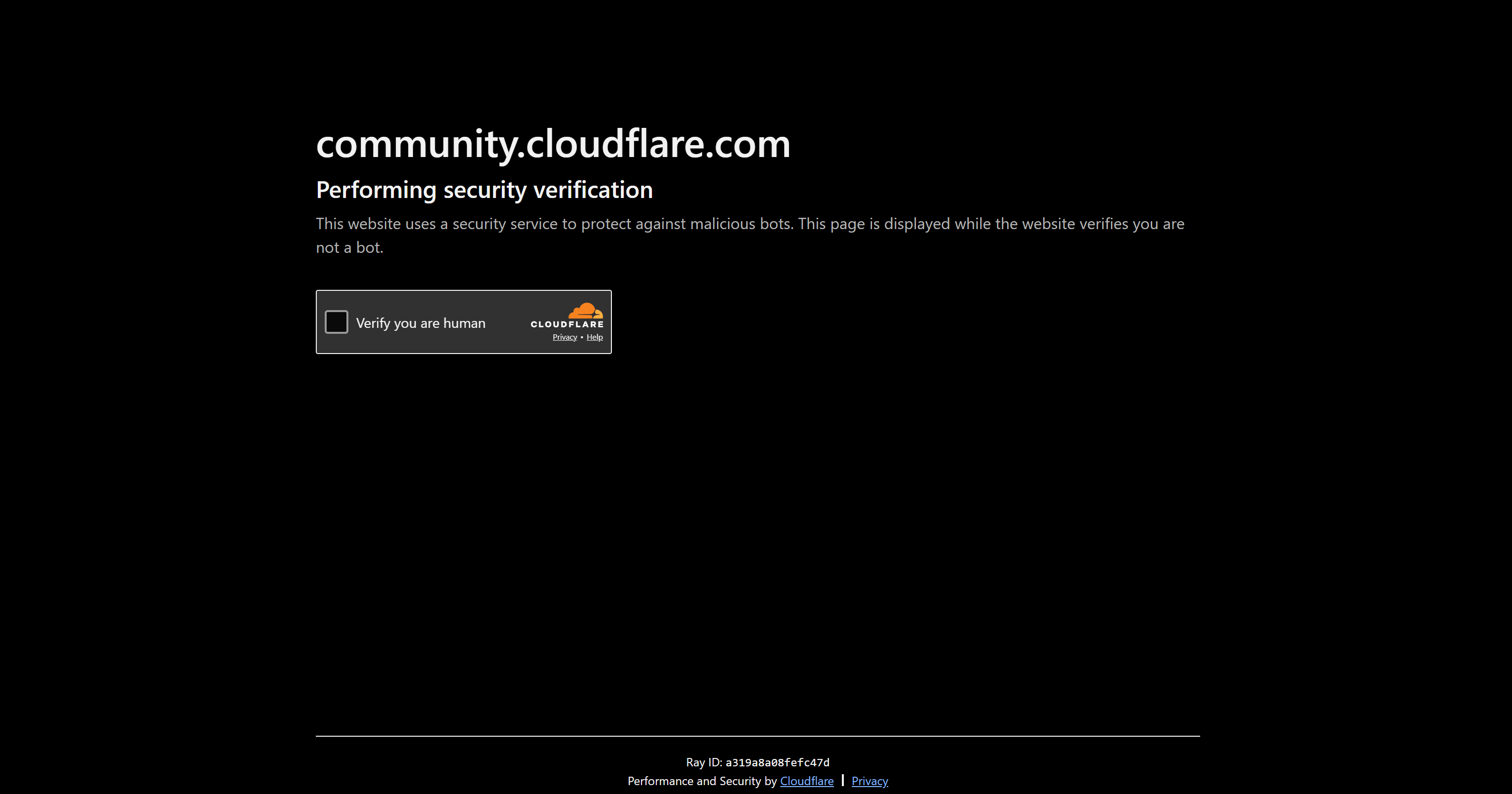Click the 'Performance and Security by' footer text

pos(702,781)
